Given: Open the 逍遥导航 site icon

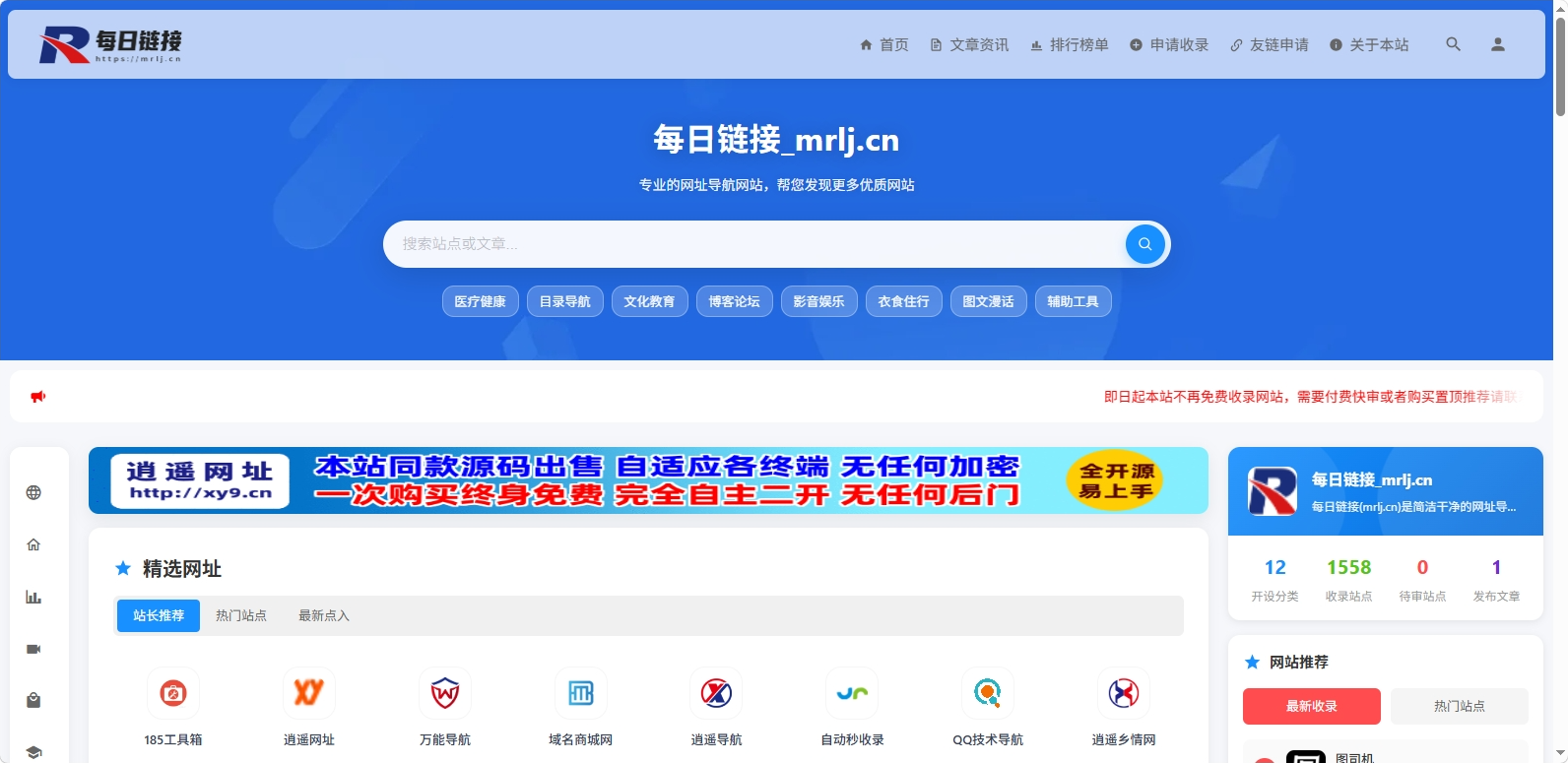Looking at the screenshot, I should [717, 693].
